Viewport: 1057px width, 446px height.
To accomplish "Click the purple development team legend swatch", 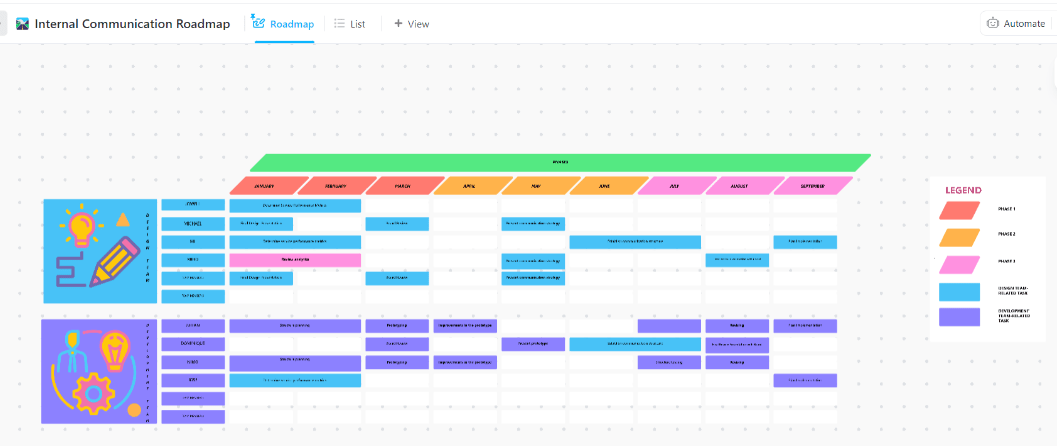I will [x=959, y=317].
